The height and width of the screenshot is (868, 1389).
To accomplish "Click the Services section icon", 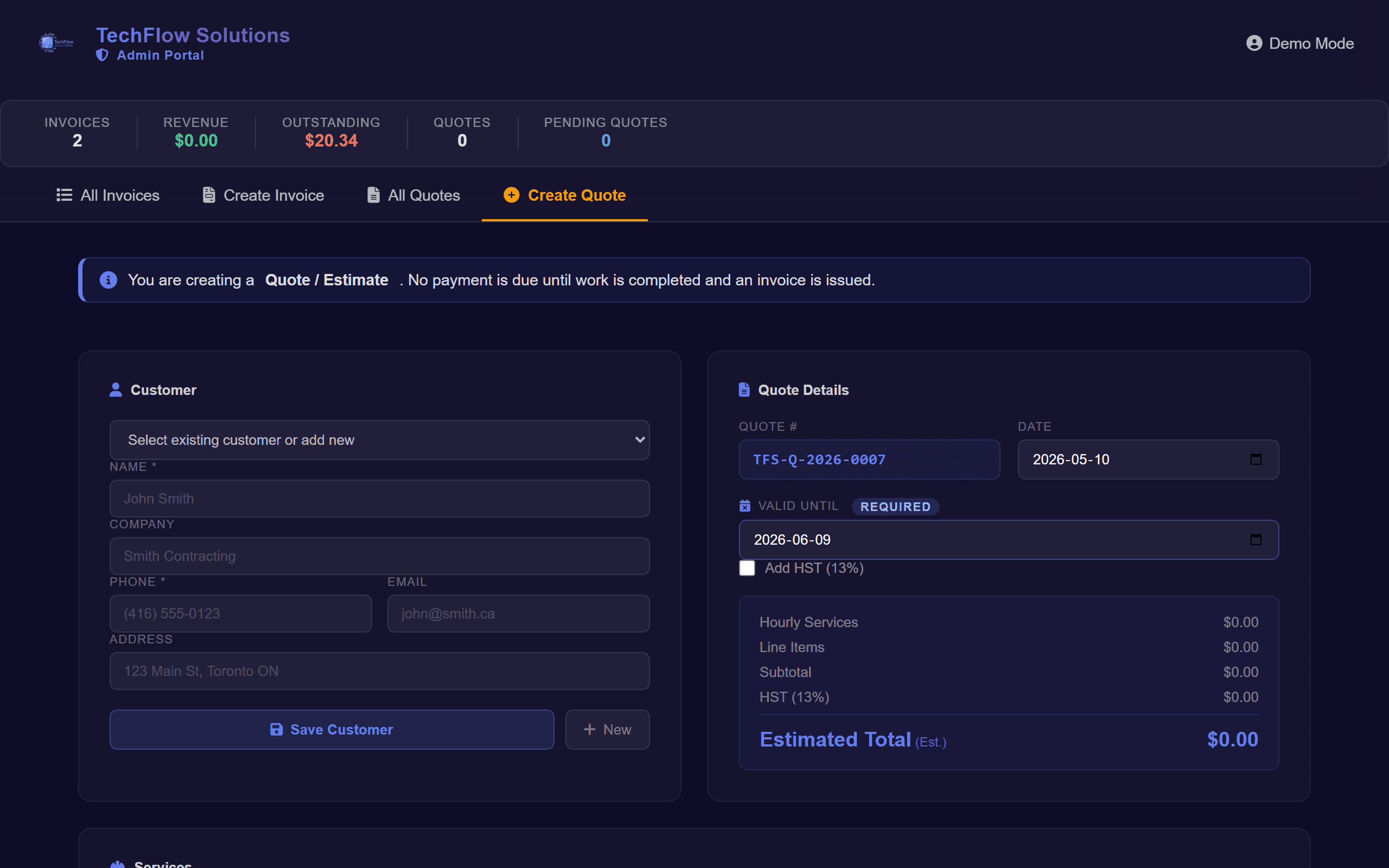I will [117, 864].
